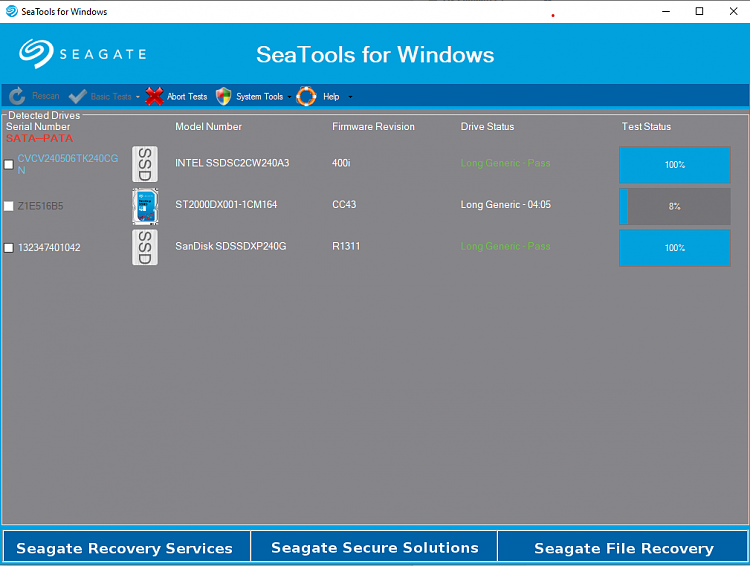
Task: Select the Abort Tests label
Action: pyautogui.click(x=187, y=97)
